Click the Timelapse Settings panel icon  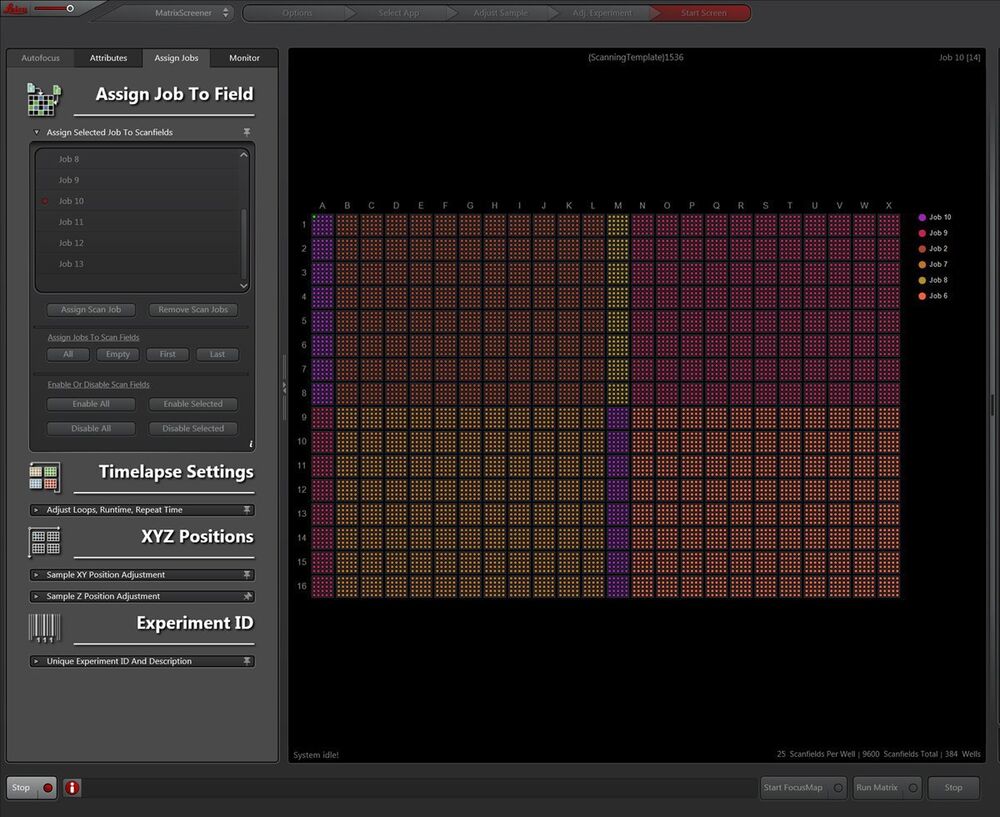point(45,477)
